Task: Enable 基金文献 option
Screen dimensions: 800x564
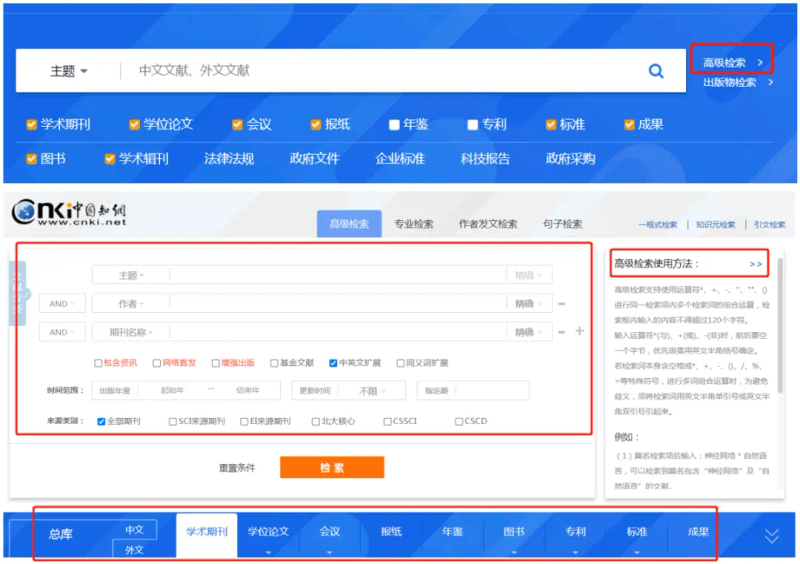Action: point(274,363)
